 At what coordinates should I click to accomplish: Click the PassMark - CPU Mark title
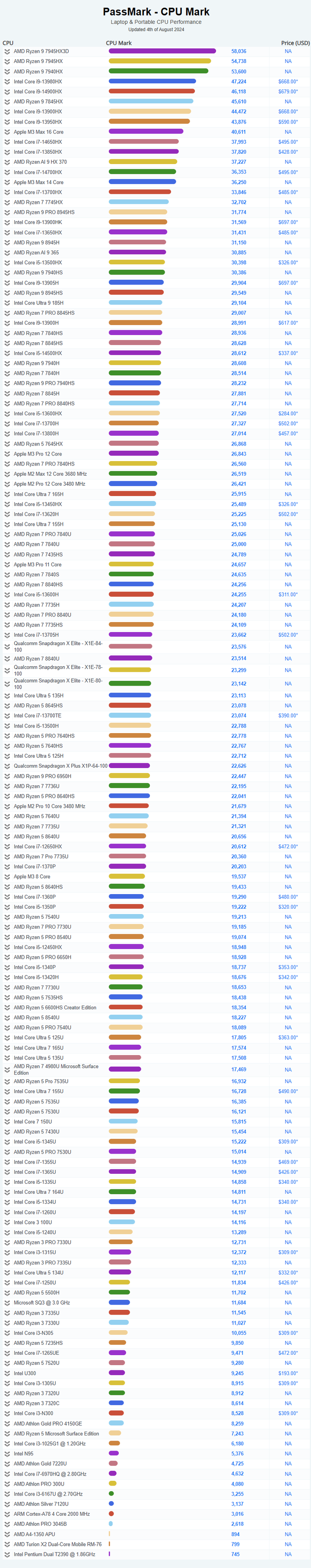coord(156,12)
